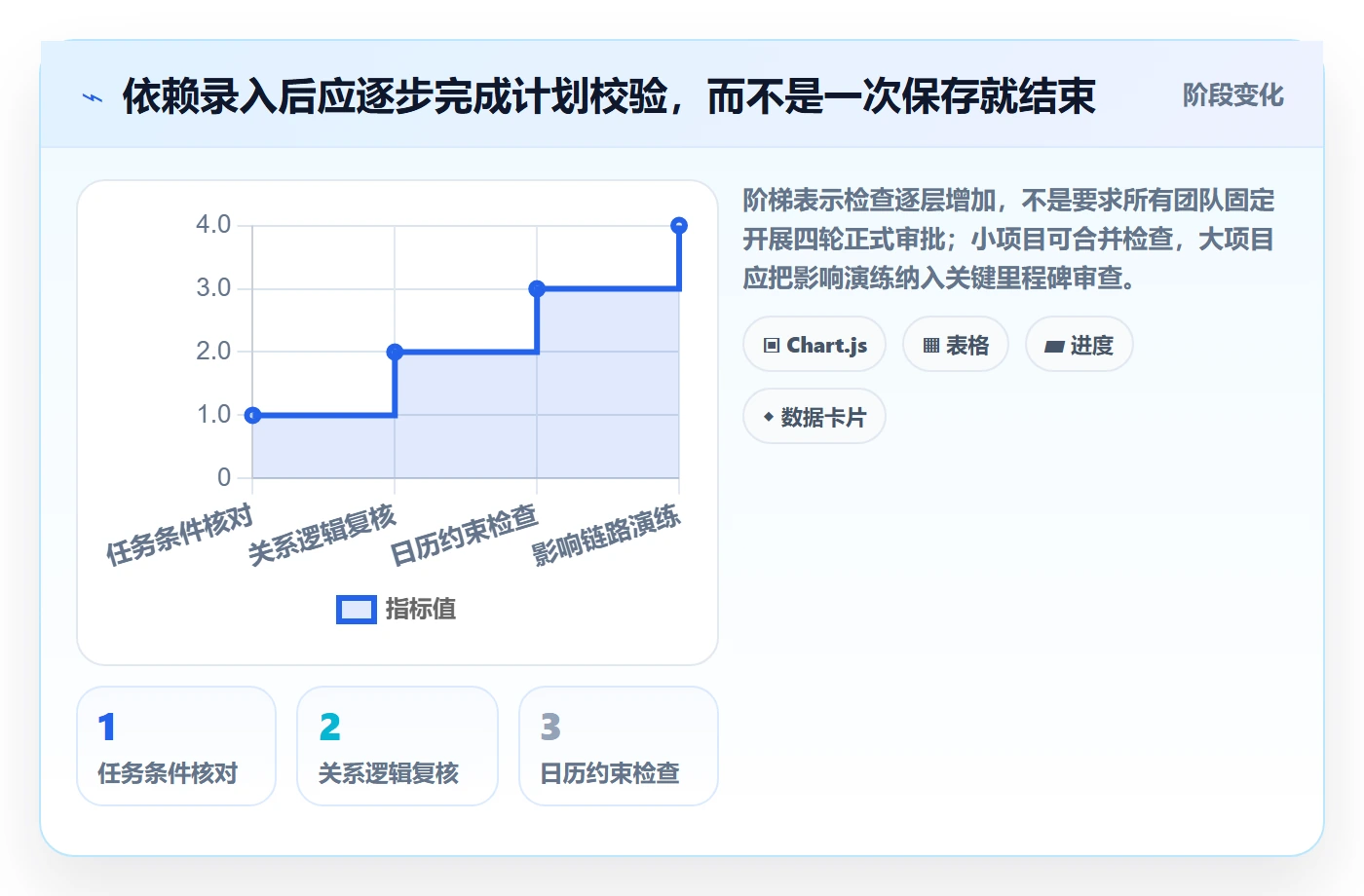Click the x-axis label 日历约束检查
1364x896 pixels.
pos(464,534)
